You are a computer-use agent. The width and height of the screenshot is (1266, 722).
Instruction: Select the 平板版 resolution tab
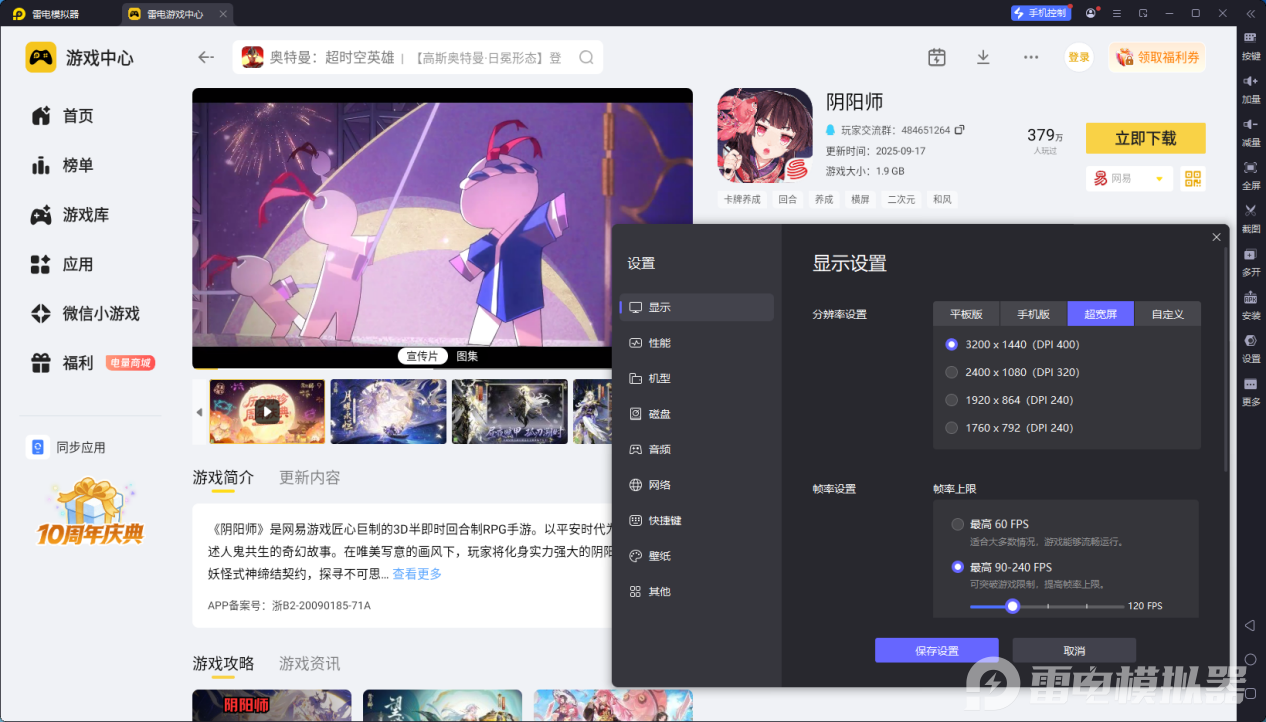pyautogui.click(x=966, y=314)
